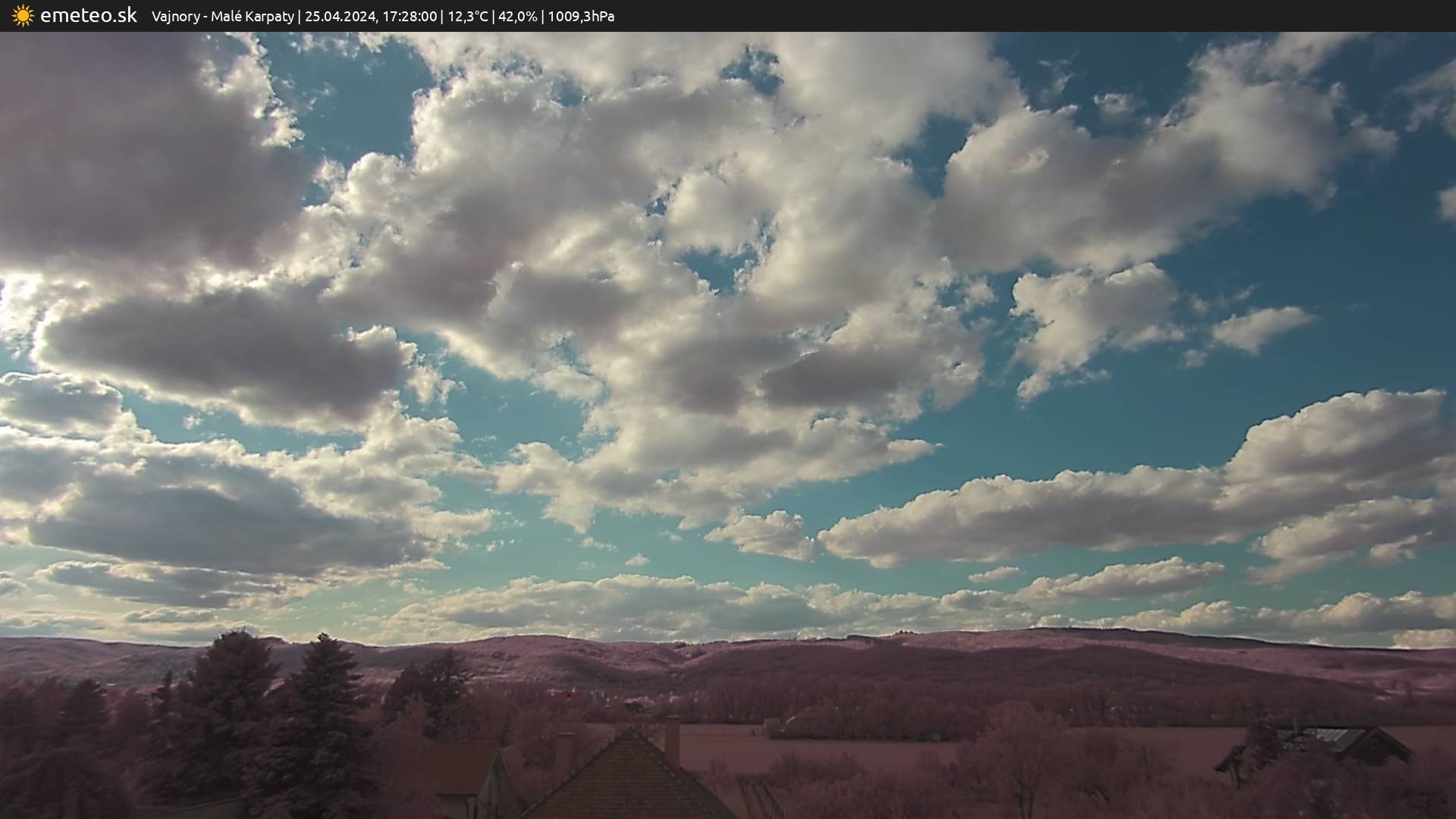Click the 17:28:00 time stamp
Viewport: 1456px width, 819px height.
[x=409, y=16]
